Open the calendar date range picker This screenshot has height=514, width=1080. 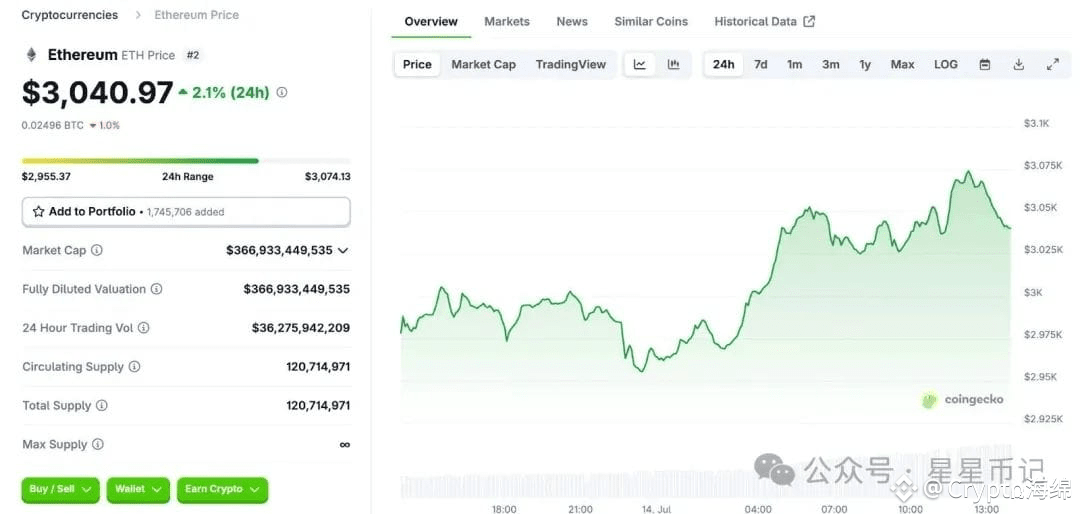(985, 64)
